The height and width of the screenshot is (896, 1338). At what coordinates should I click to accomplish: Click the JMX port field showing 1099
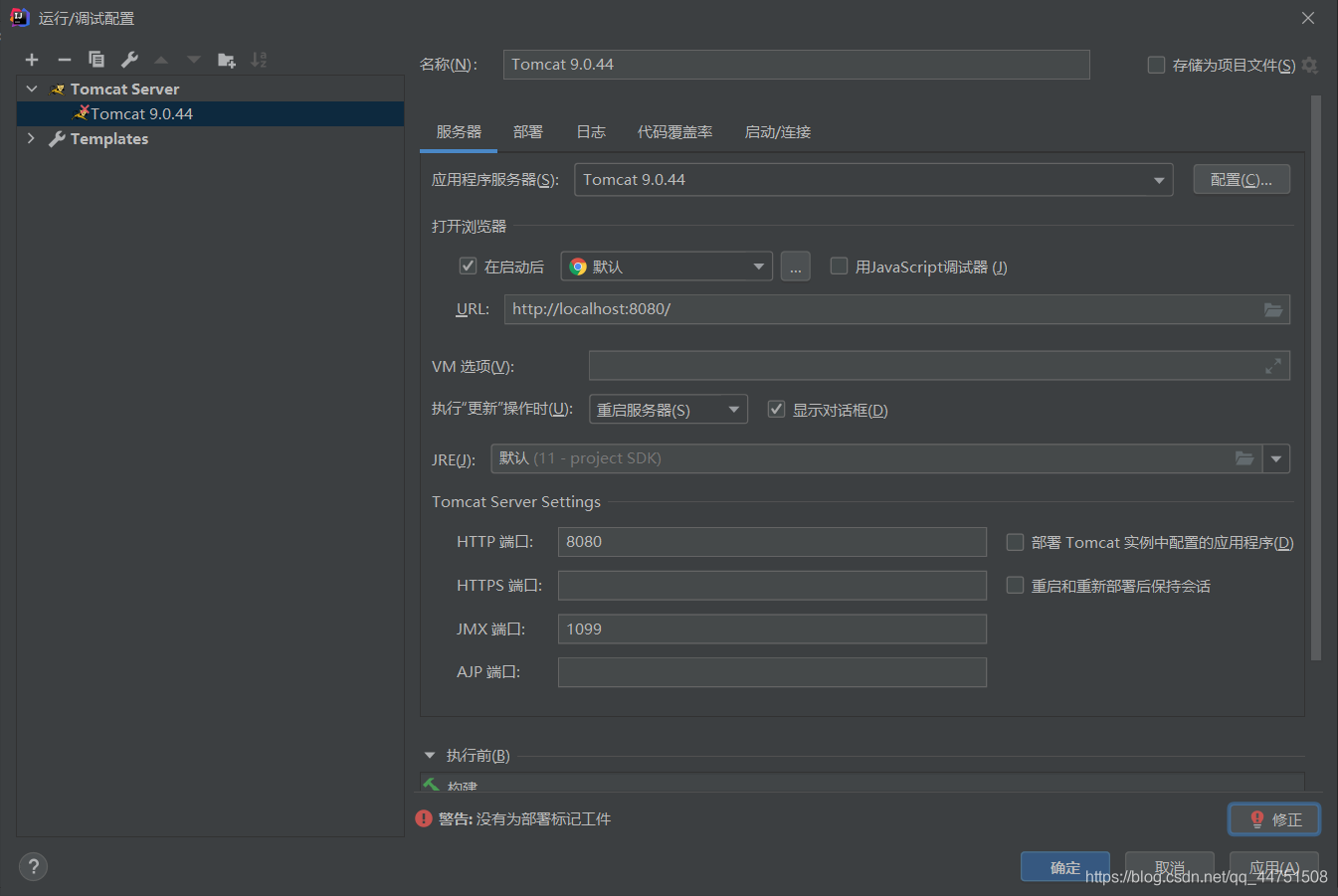pyautogui.click(x=772, y=629)
